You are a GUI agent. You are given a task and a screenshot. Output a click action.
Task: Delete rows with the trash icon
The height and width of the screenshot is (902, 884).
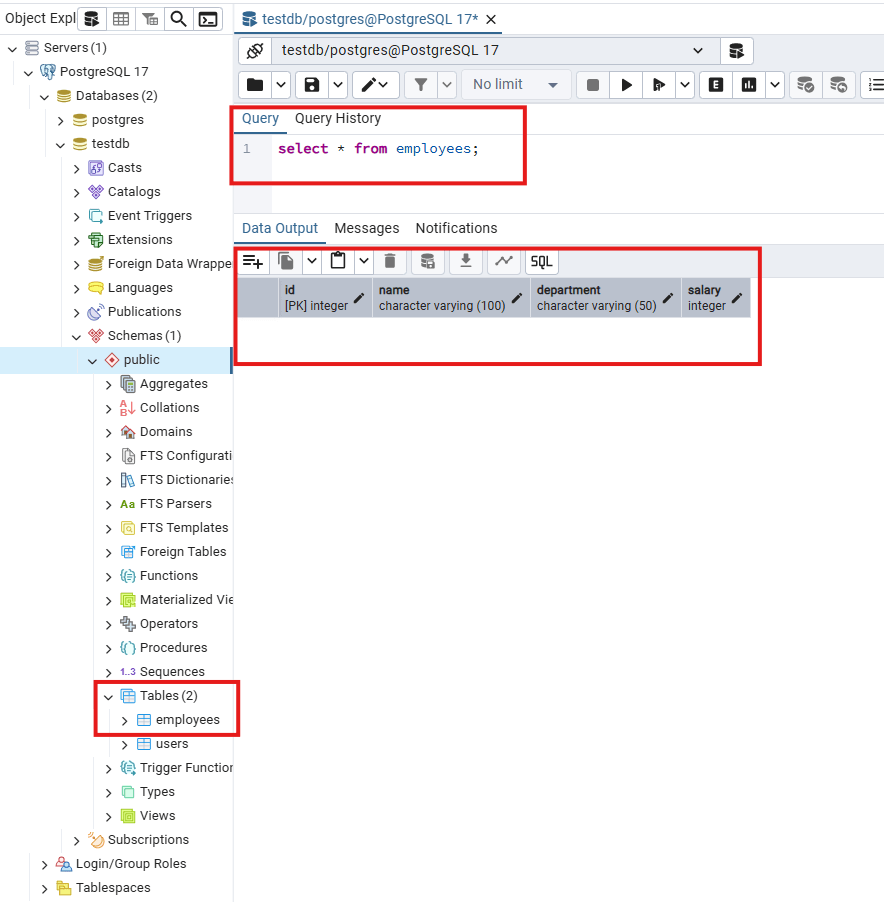pos(390,262)
